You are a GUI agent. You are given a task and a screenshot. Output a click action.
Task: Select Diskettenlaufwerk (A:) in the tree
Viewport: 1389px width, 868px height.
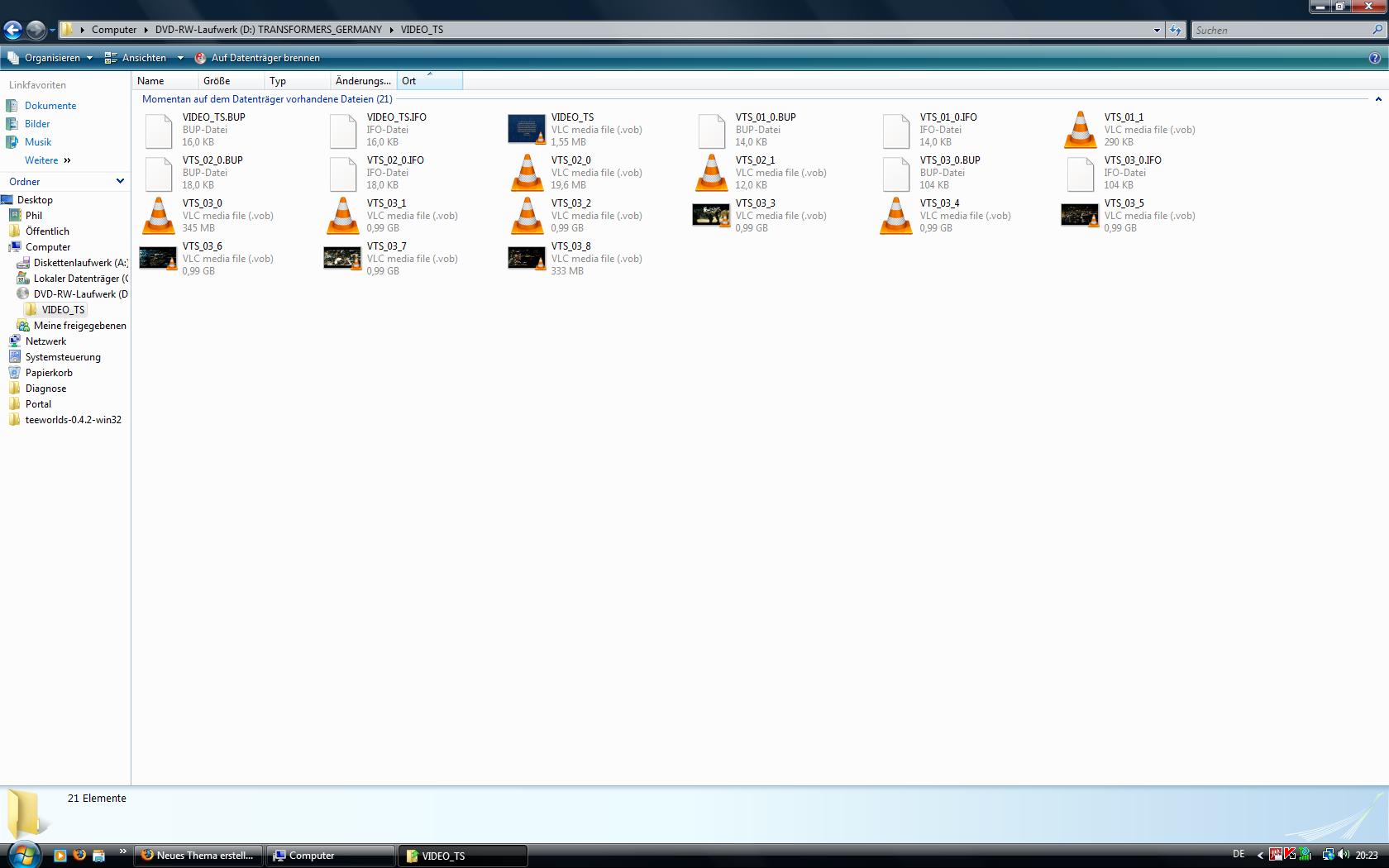(x=80, y=263)
